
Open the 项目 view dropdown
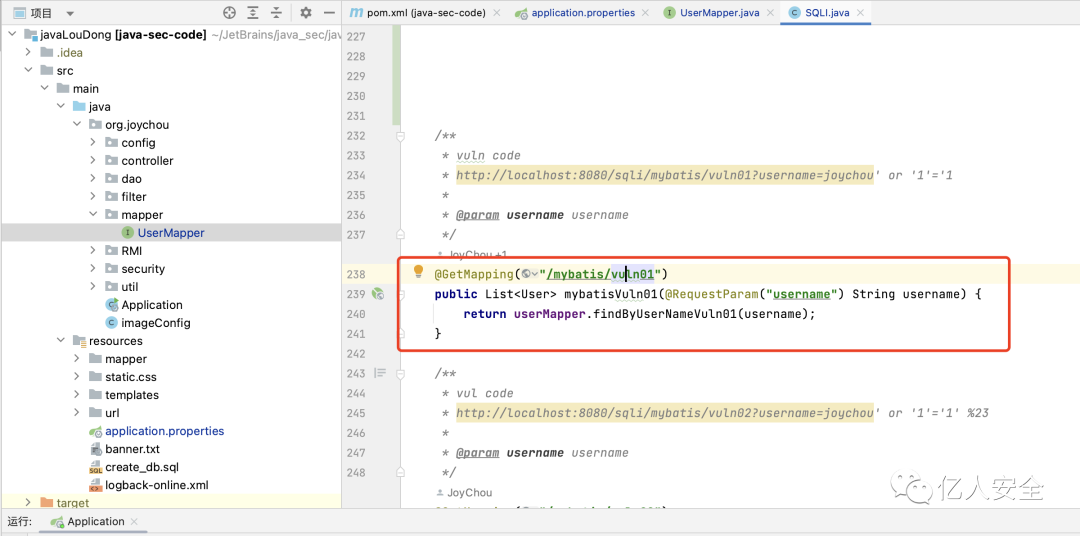pyautogui.click(x=70, y=13)
